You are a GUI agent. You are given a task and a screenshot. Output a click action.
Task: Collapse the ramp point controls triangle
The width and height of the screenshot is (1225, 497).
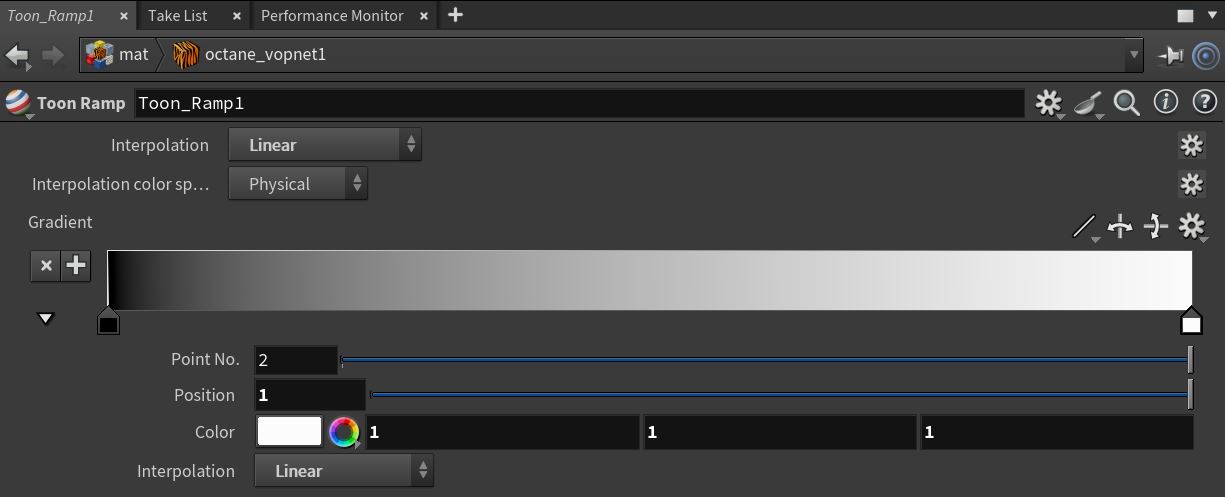point(45,319)
